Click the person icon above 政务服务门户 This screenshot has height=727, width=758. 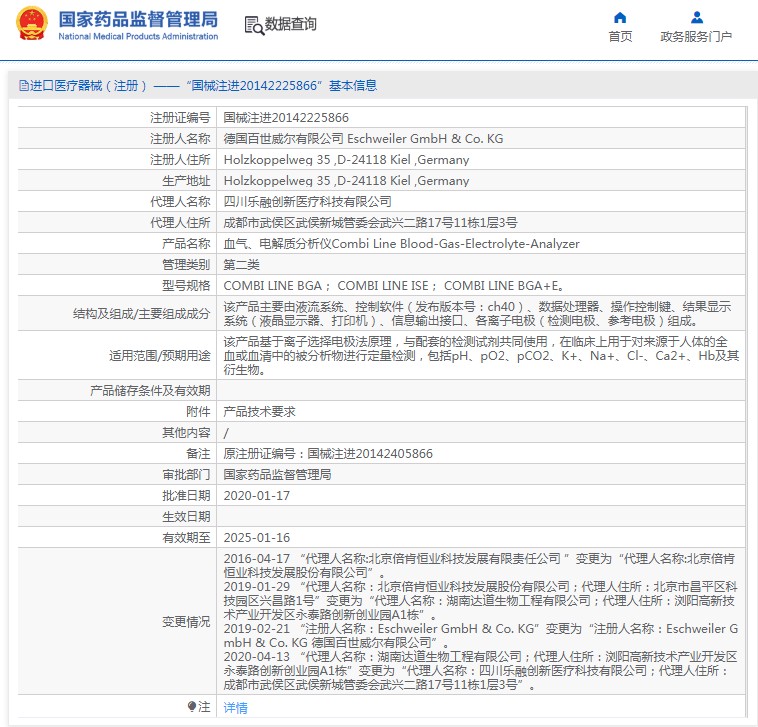click(x=696, y=17)
